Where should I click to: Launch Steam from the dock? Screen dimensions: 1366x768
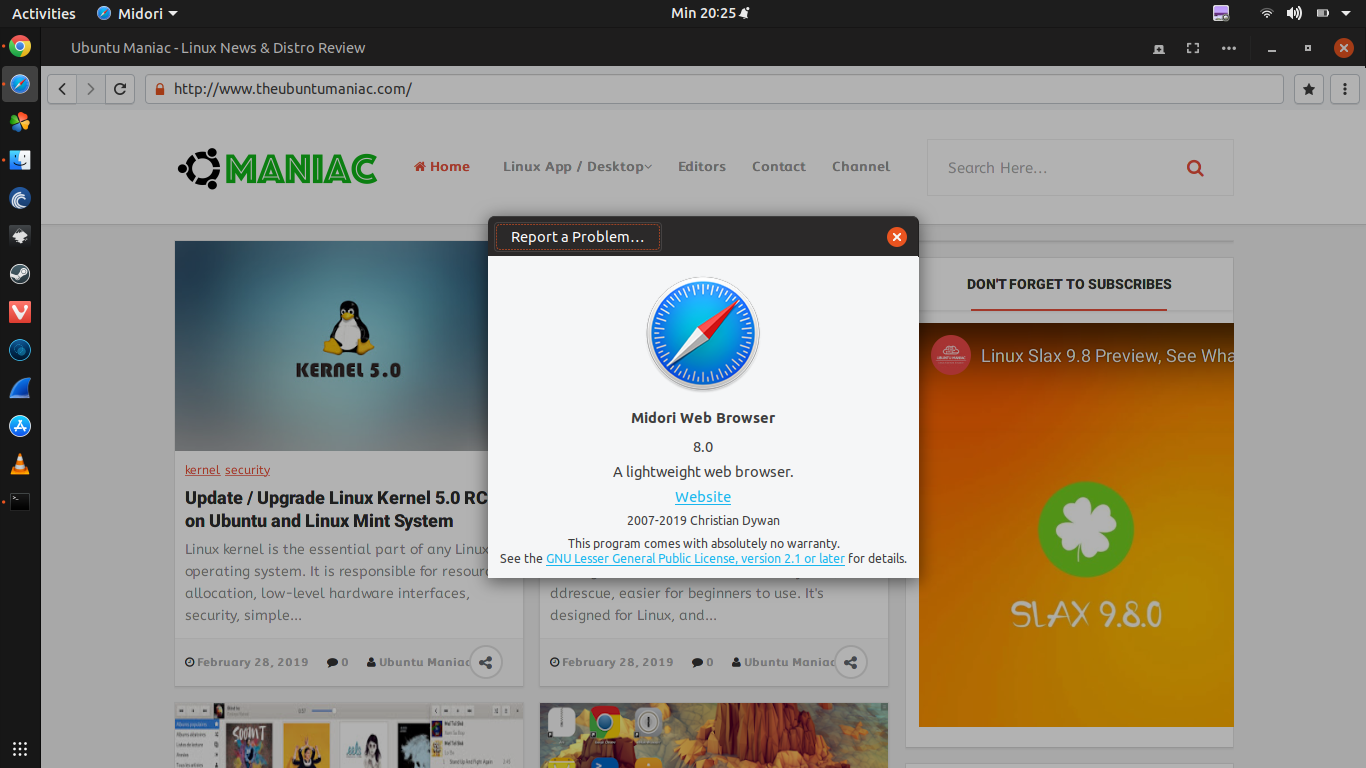(x=20, y=274)
